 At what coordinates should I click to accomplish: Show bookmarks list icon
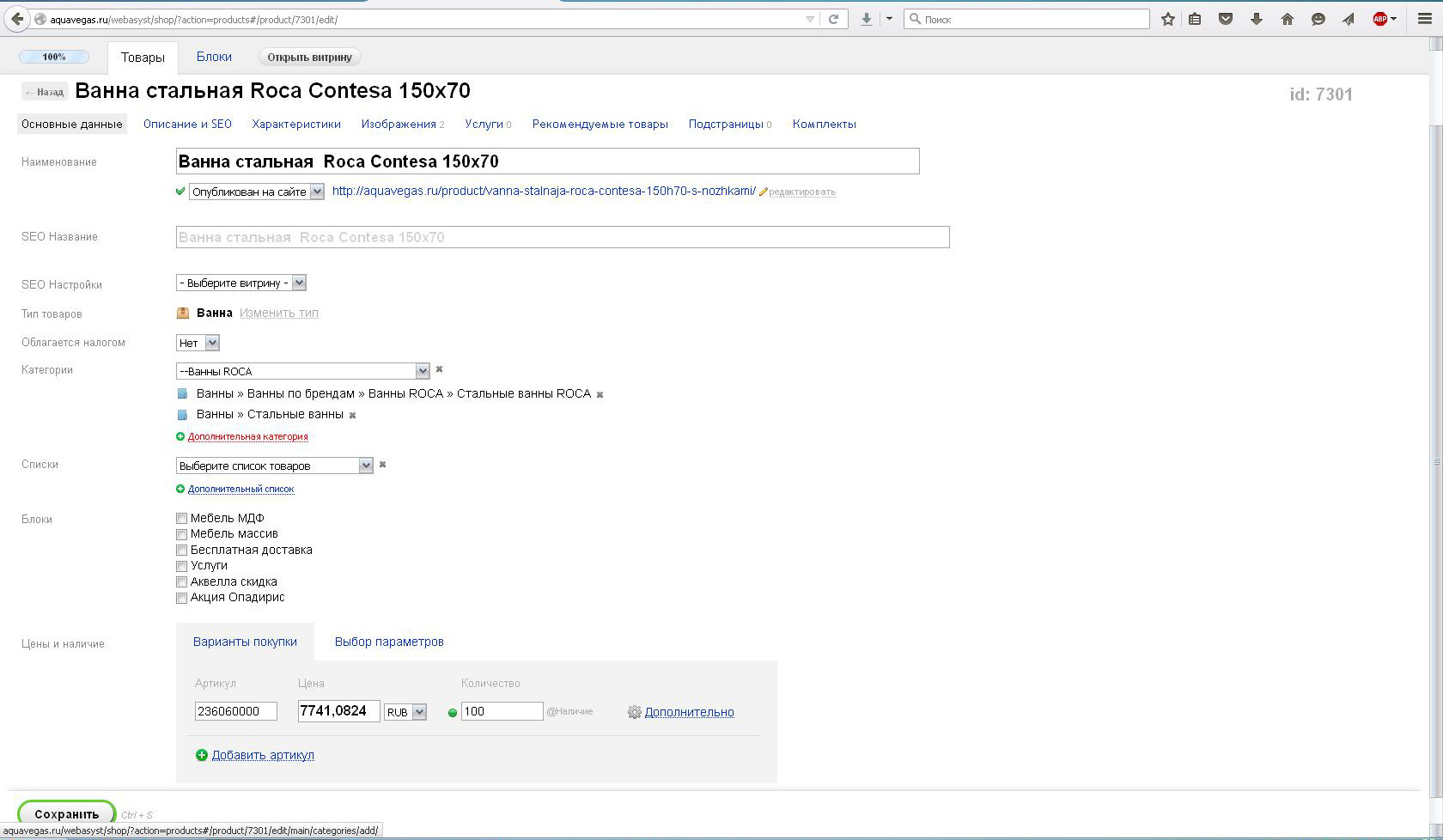point(1195,19)
